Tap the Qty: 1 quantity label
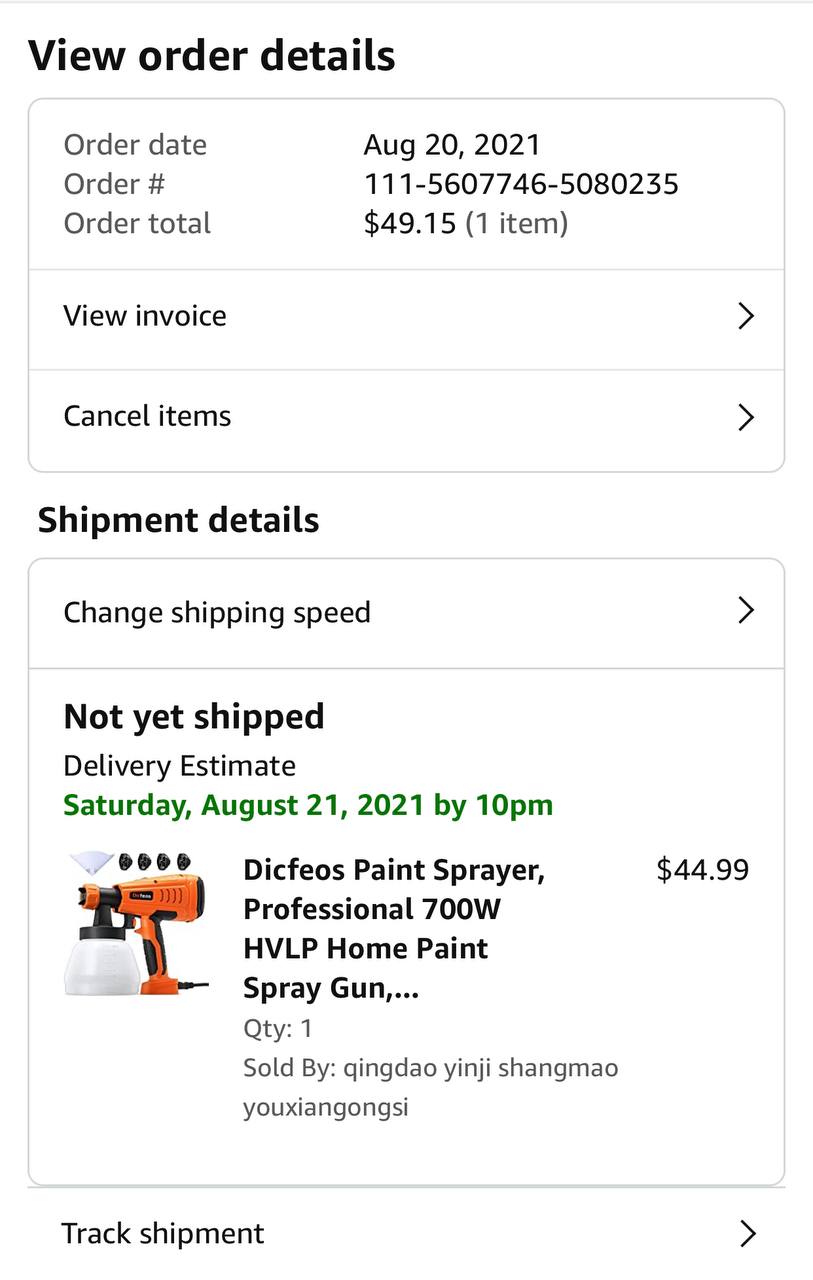The height and width of the screenshot is (1280, 813). [278, 1028]
